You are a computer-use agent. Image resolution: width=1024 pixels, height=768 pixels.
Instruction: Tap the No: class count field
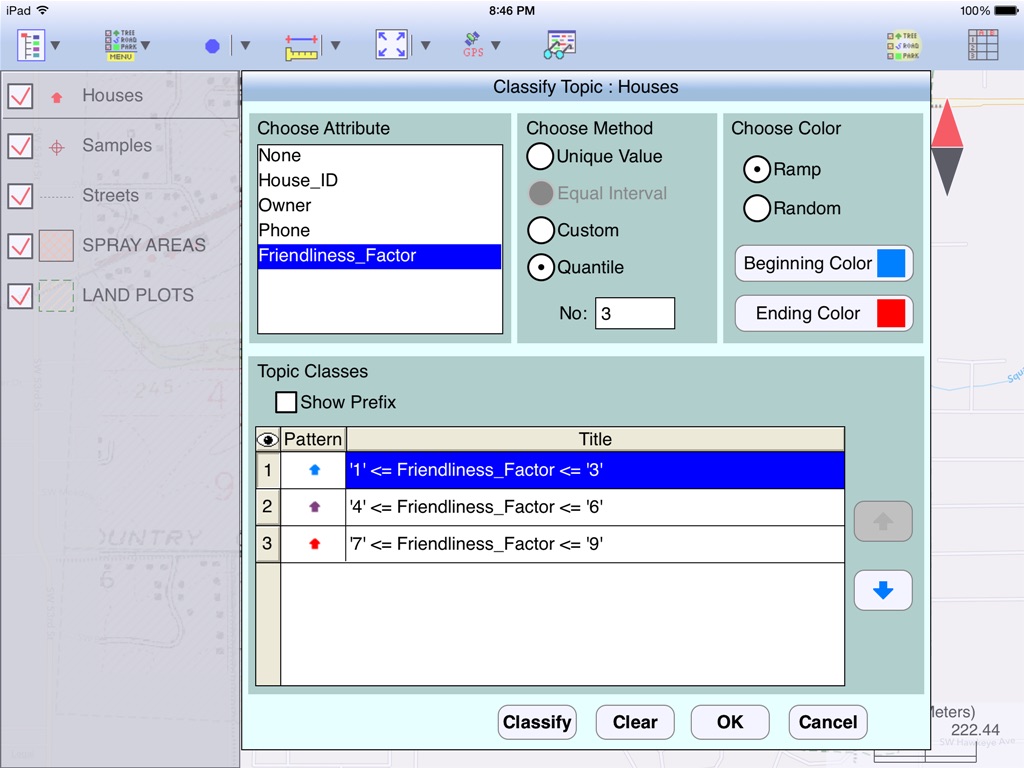[x=635, y=313]
